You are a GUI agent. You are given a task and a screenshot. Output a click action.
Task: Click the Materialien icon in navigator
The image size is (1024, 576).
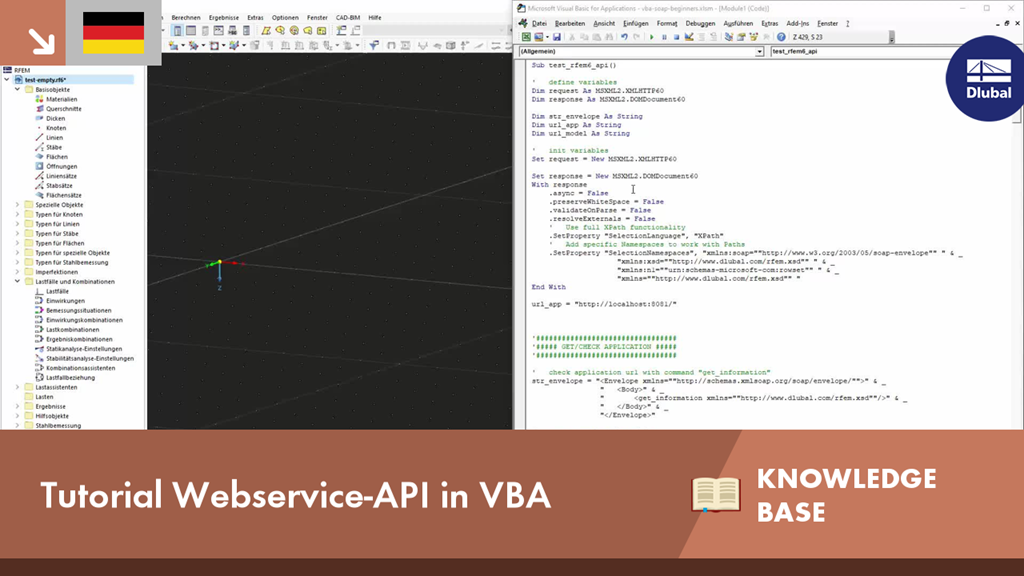point(39,99)
